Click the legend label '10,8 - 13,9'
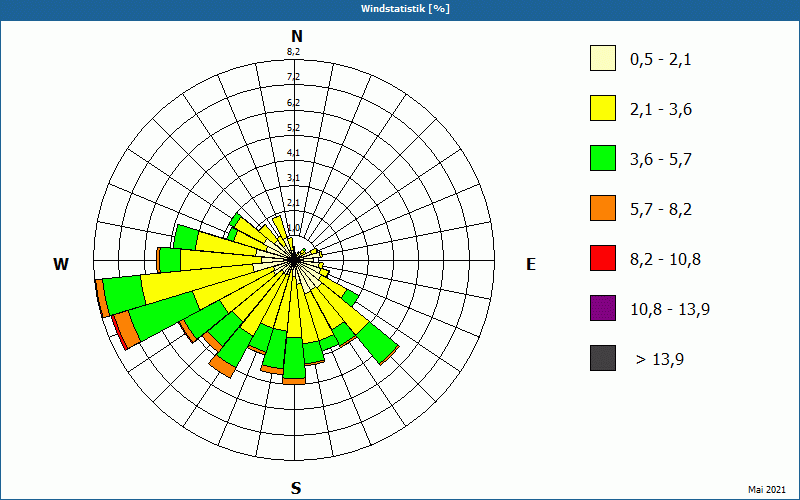 pyautogui.click(x=670, y=310)
